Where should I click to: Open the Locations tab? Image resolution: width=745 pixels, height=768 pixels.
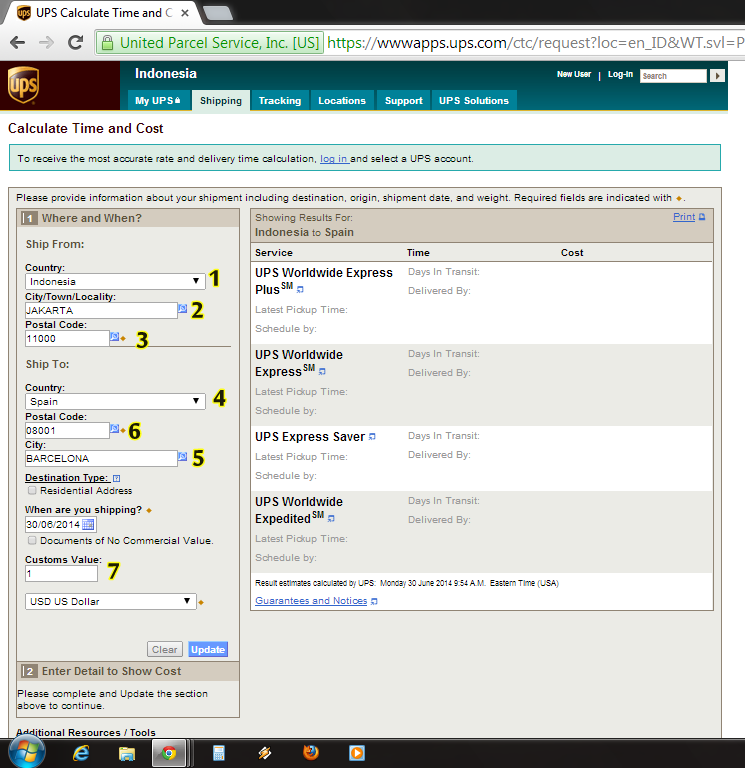click(342, 100)
